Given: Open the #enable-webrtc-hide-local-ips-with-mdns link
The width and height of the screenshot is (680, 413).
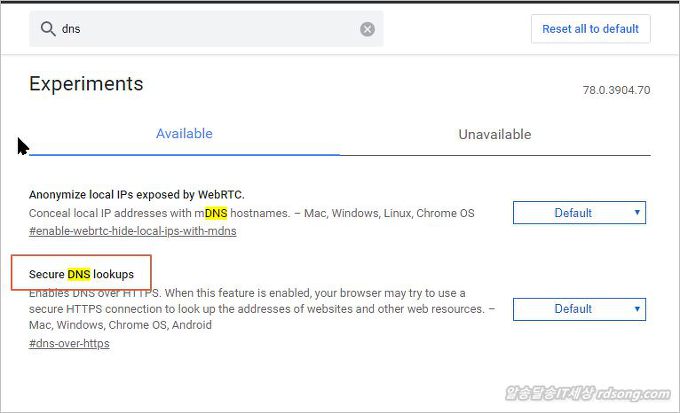Looking at the screenshot, I should click(x=132, y=231).
